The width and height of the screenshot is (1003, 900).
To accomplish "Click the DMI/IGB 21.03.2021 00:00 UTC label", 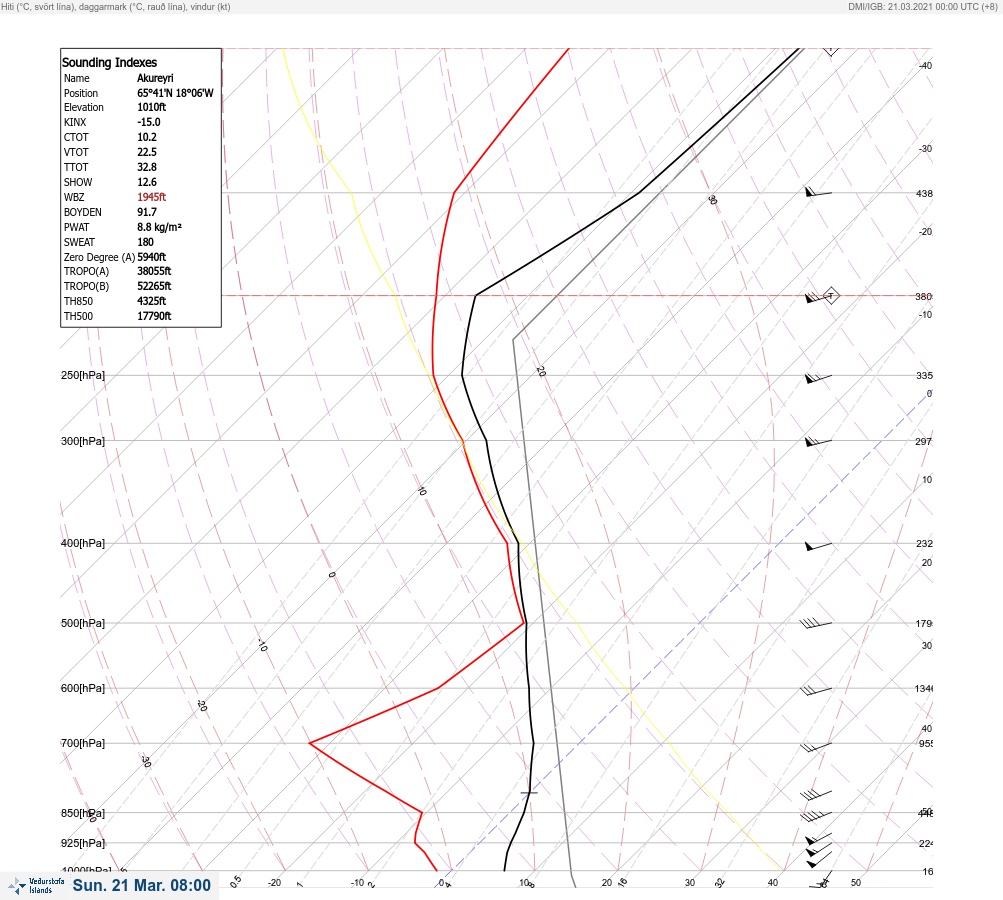I will [x=922, y=7].
